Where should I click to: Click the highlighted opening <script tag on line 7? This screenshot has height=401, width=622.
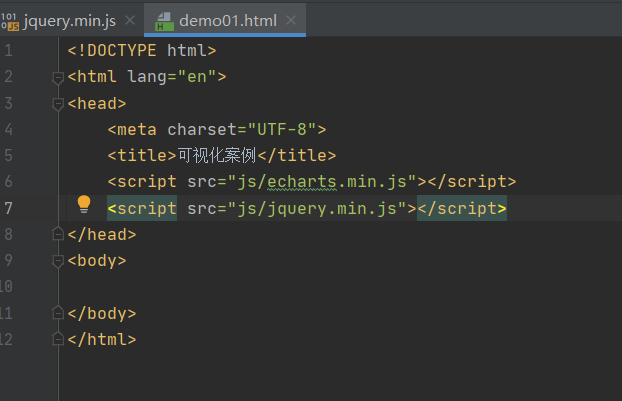coord(142,208)
